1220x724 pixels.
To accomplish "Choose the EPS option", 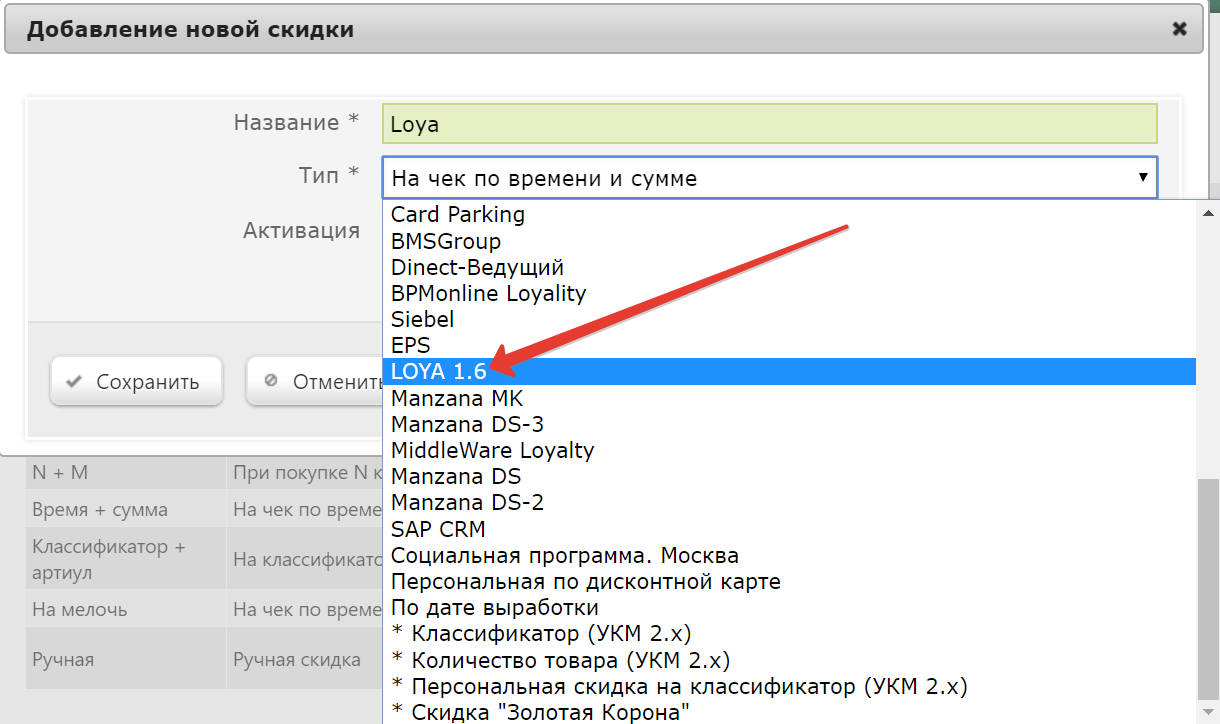I will 790,345.
